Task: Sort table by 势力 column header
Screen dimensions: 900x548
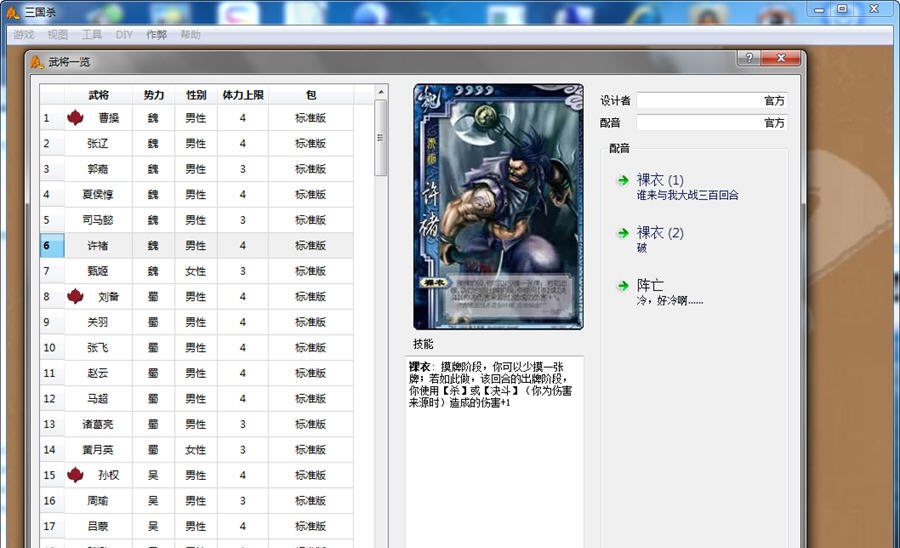Action: 153,95
